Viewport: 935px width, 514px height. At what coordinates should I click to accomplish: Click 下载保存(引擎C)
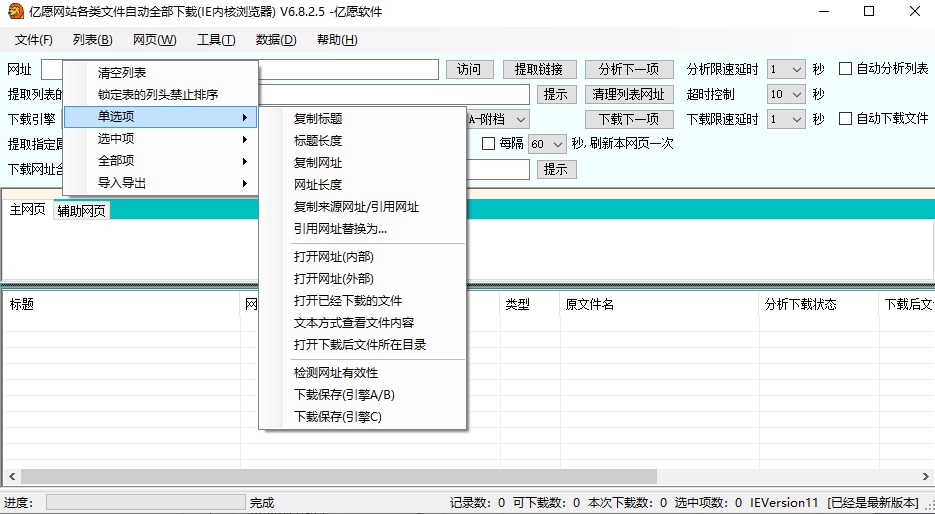click(363, 417)
